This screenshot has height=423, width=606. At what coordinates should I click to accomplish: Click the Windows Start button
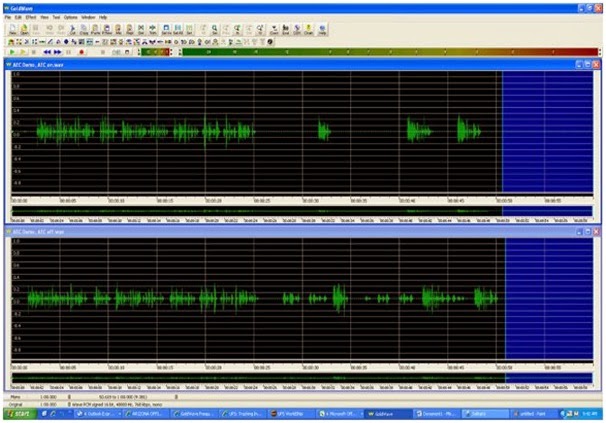19,414
